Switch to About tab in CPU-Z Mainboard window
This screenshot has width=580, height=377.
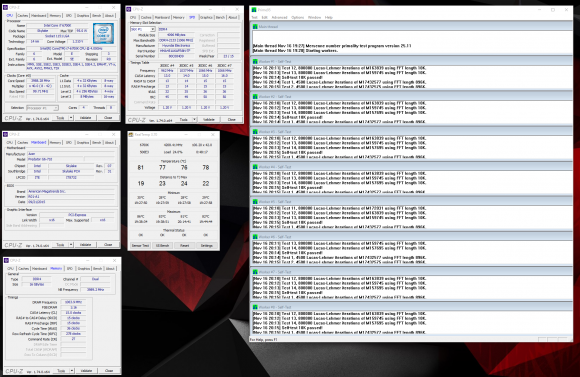109,142
